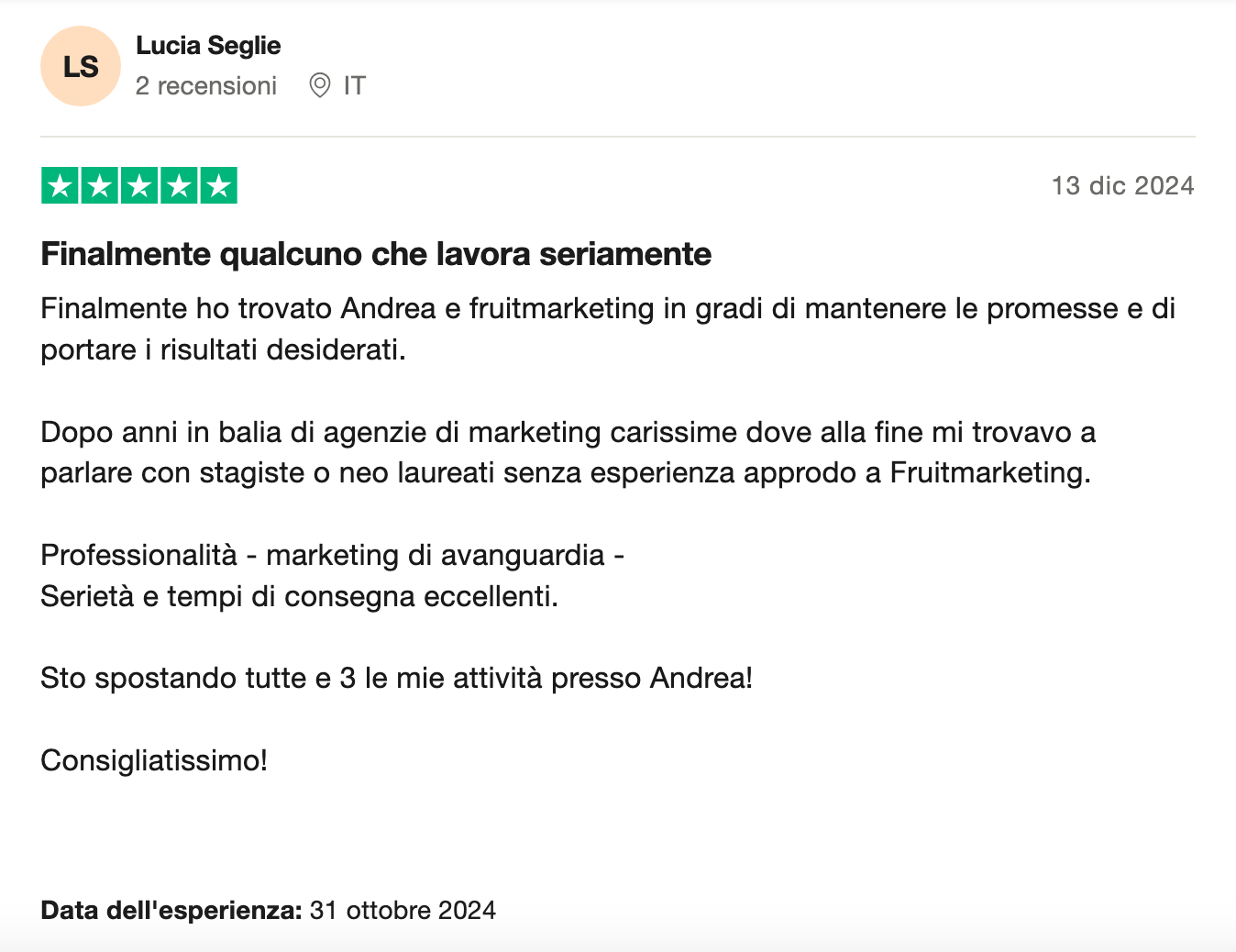Click the word 'Consigliatissimo!'
Image resolution: width=1236 pixels, height=952 pixels.
[154, 760]
